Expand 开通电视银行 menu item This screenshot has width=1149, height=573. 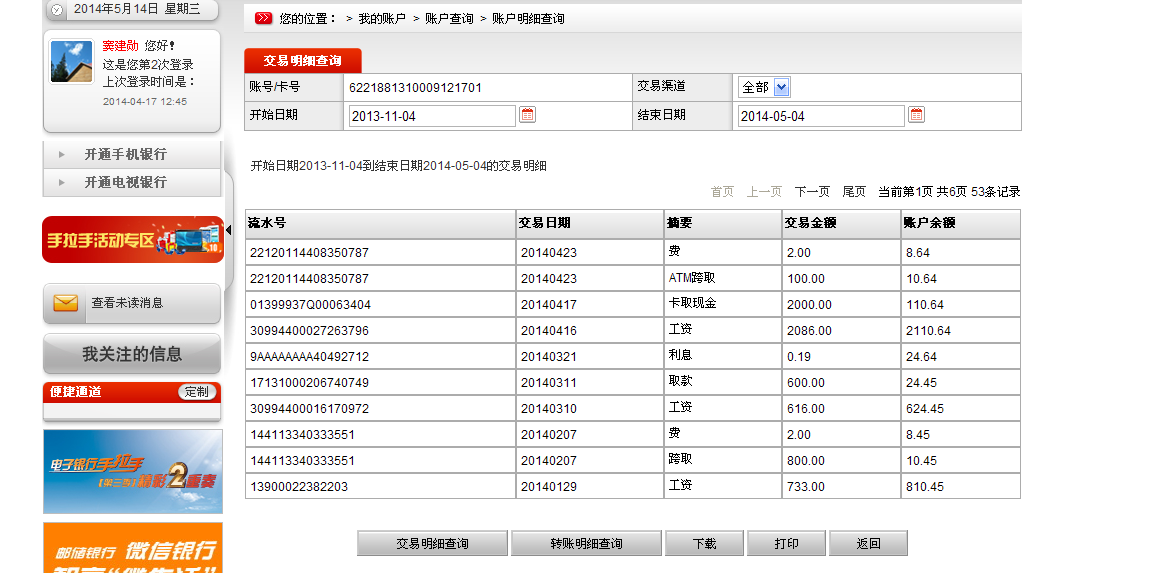pyautogui.click(x=125, y=182)
